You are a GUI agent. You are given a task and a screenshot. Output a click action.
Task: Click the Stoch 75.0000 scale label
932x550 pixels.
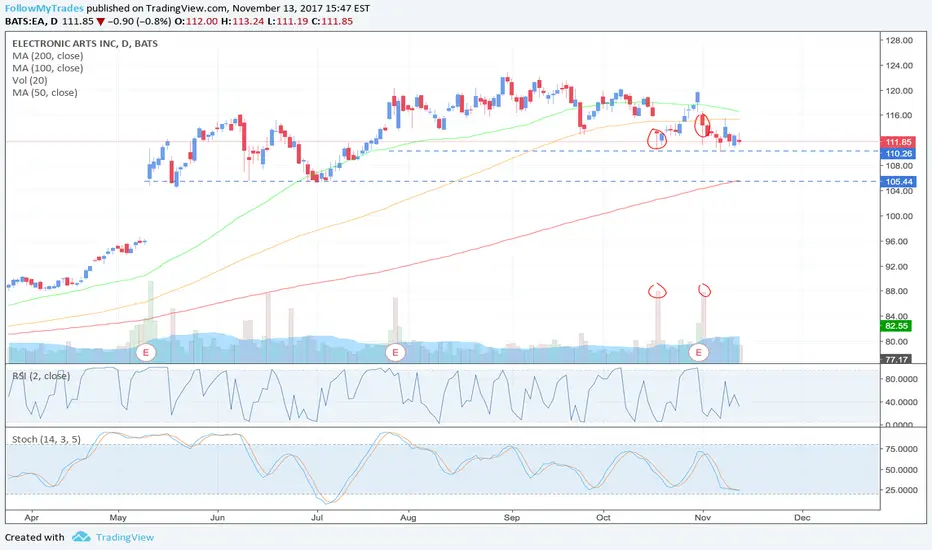coord(901,449)
